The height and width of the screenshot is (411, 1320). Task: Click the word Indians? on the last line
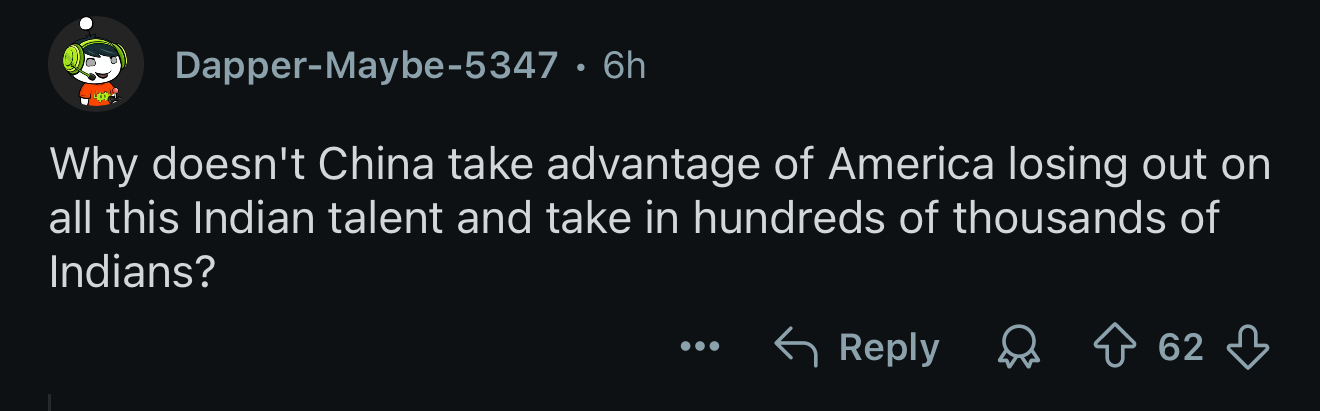pos(133,273)
